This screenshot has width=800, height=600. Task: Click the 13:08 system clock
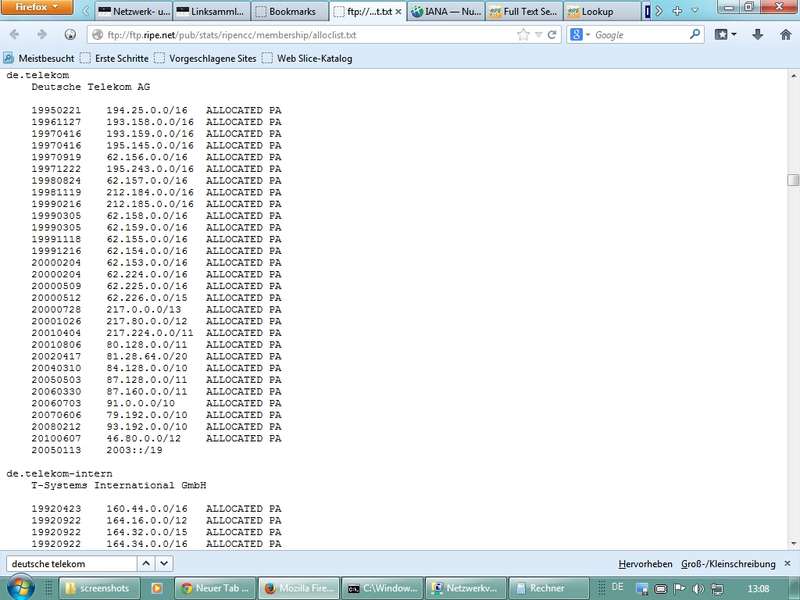[x=758, y=589]
